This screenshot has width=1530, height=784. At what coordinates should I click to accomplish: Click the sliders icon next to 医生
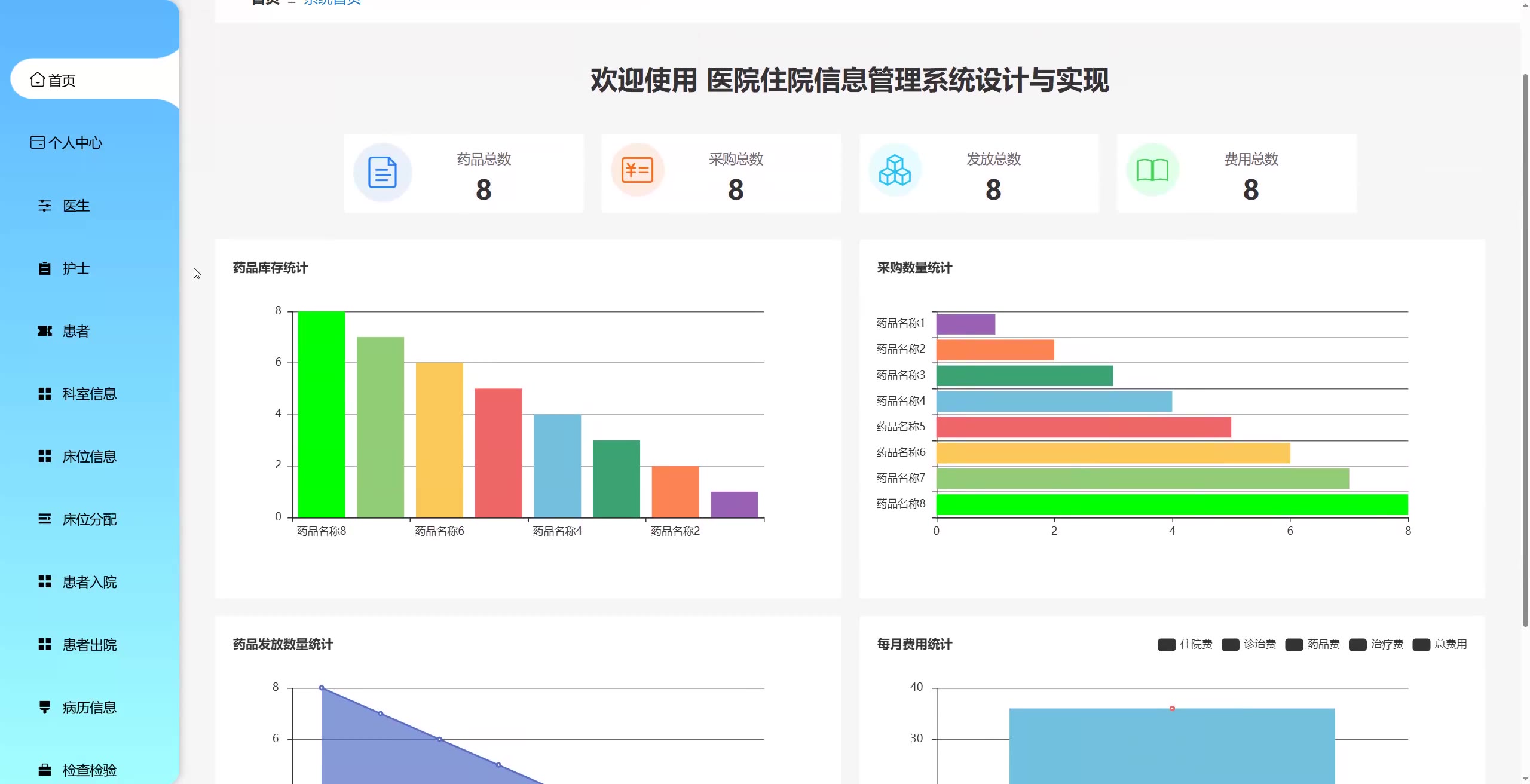point(45,206)
